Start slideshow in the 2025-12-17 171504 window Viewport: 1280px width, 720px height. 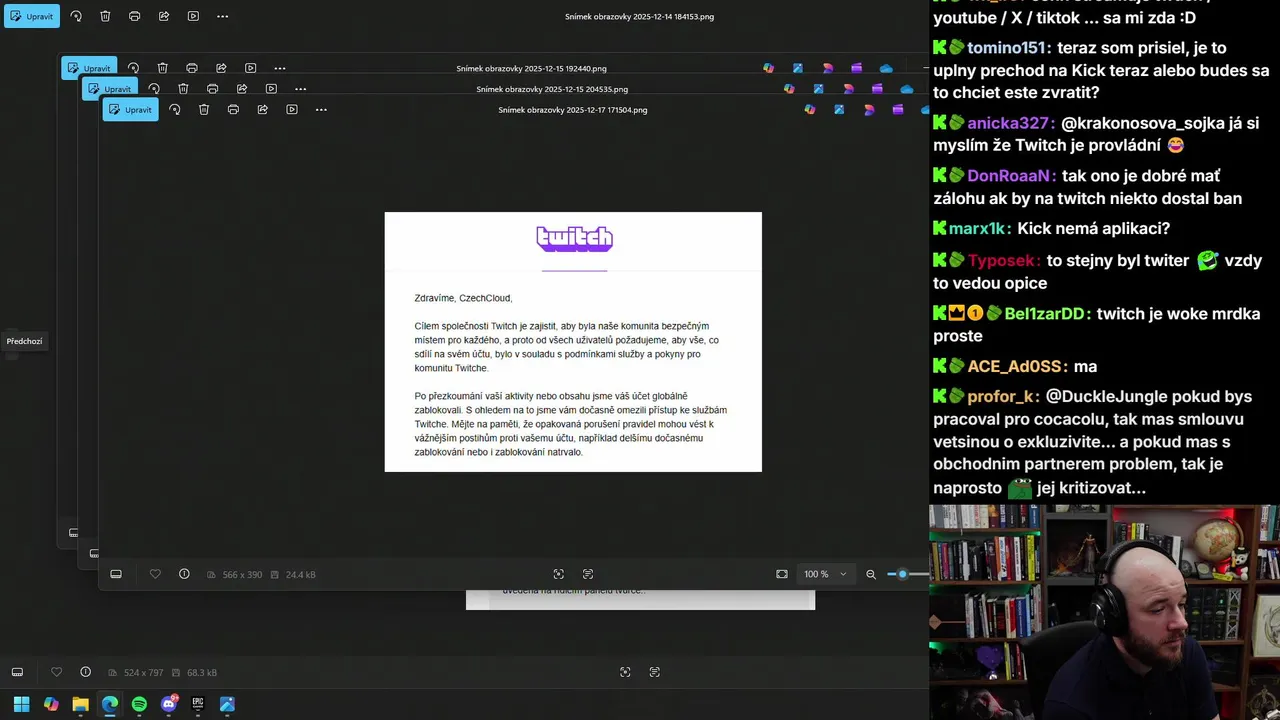(x=292, y=109)
